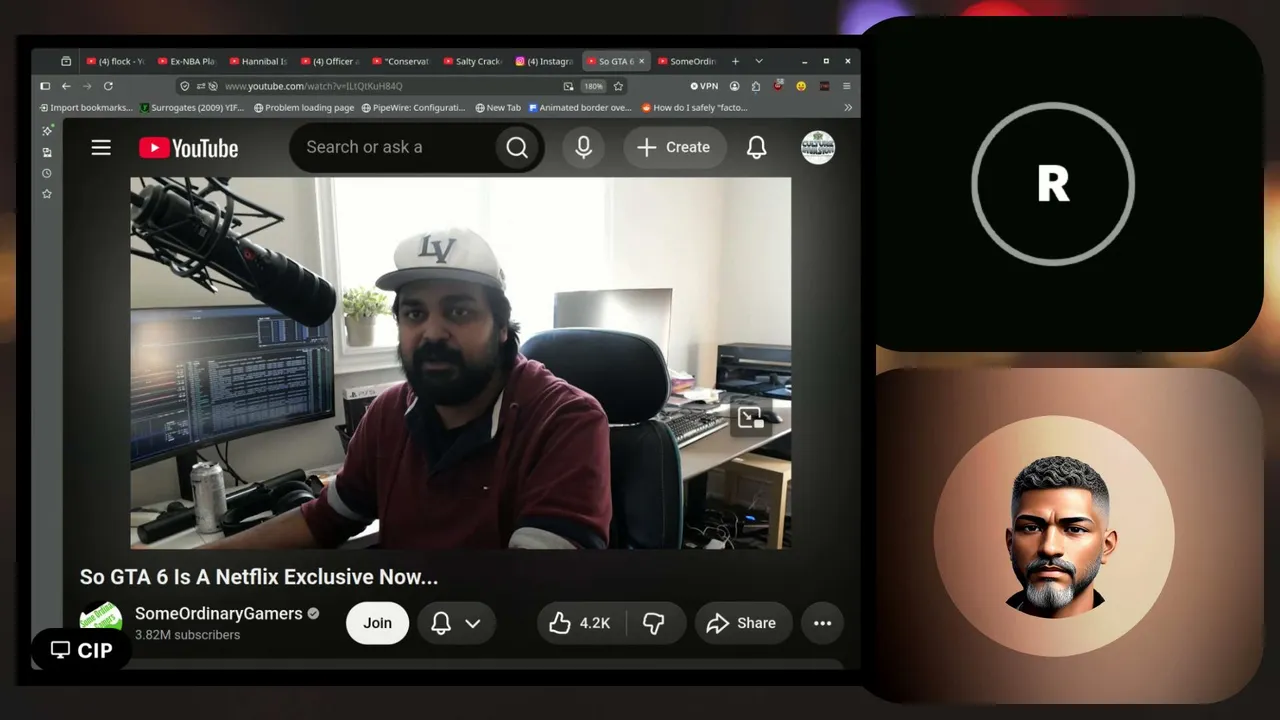Dislike the video with thumbs-down button

point(655,623)
